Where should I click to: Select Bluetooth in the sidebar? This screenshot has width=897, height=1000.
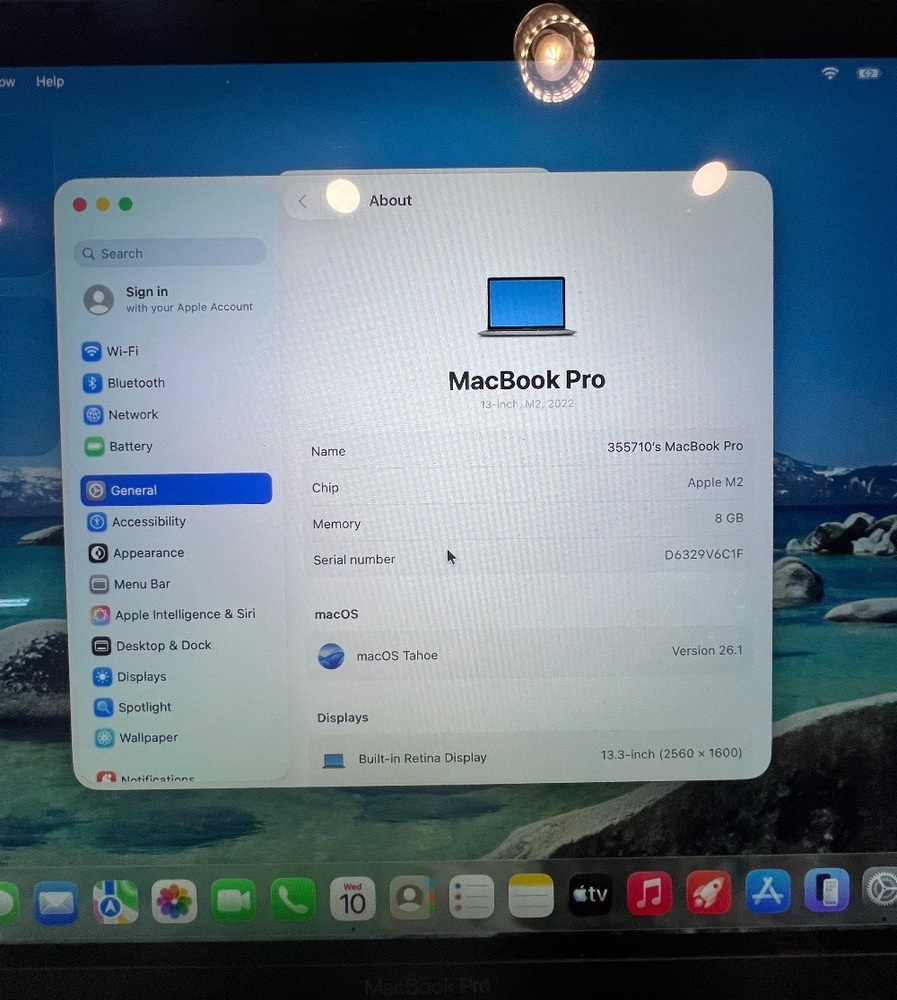pyautogui.click(x=135, y=383)
